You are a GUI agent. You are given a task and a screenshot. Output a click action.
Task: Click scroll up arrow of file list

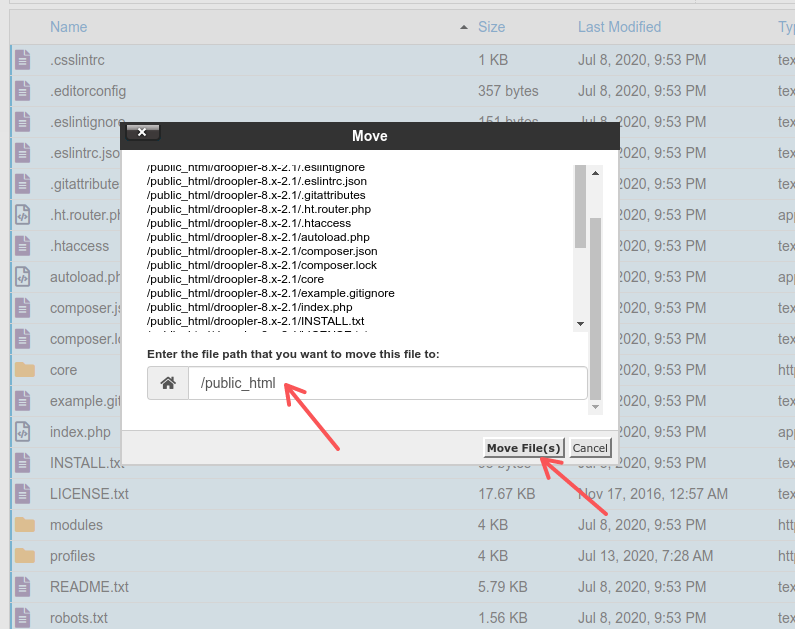(595, 173)
